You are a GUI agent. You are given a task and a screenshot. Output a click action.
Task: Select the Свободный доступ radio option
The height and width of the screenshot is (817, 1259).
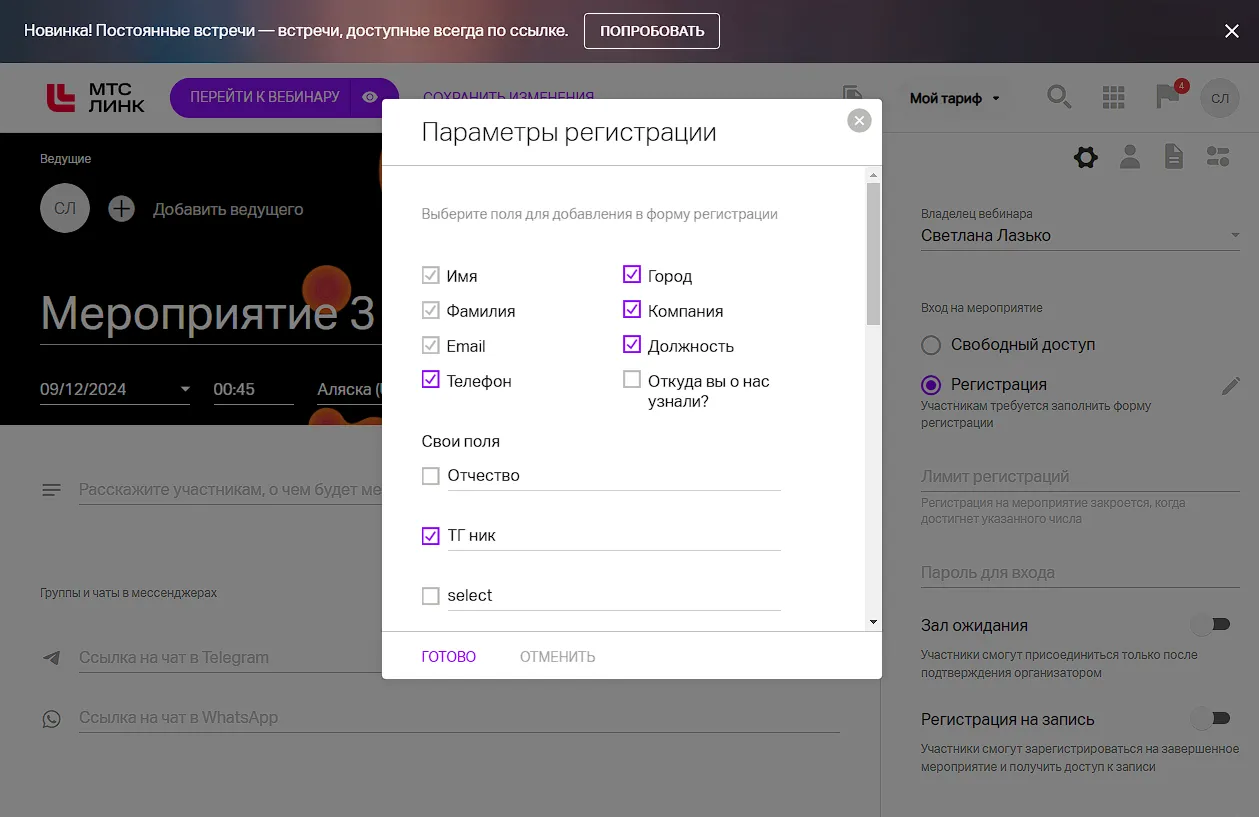[931, 345]
